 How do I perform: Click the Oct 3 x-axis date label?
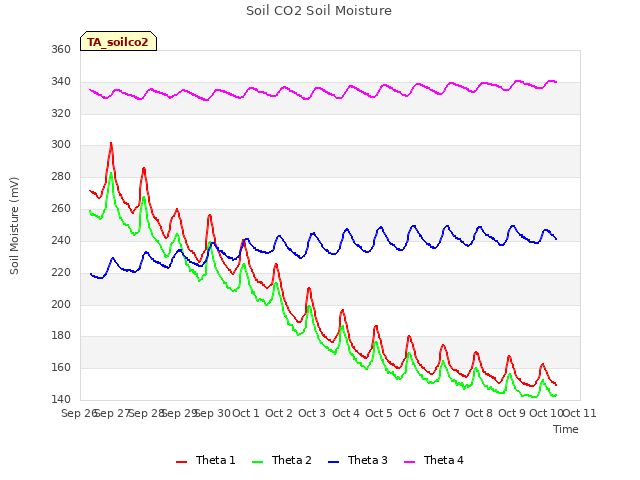312,413
